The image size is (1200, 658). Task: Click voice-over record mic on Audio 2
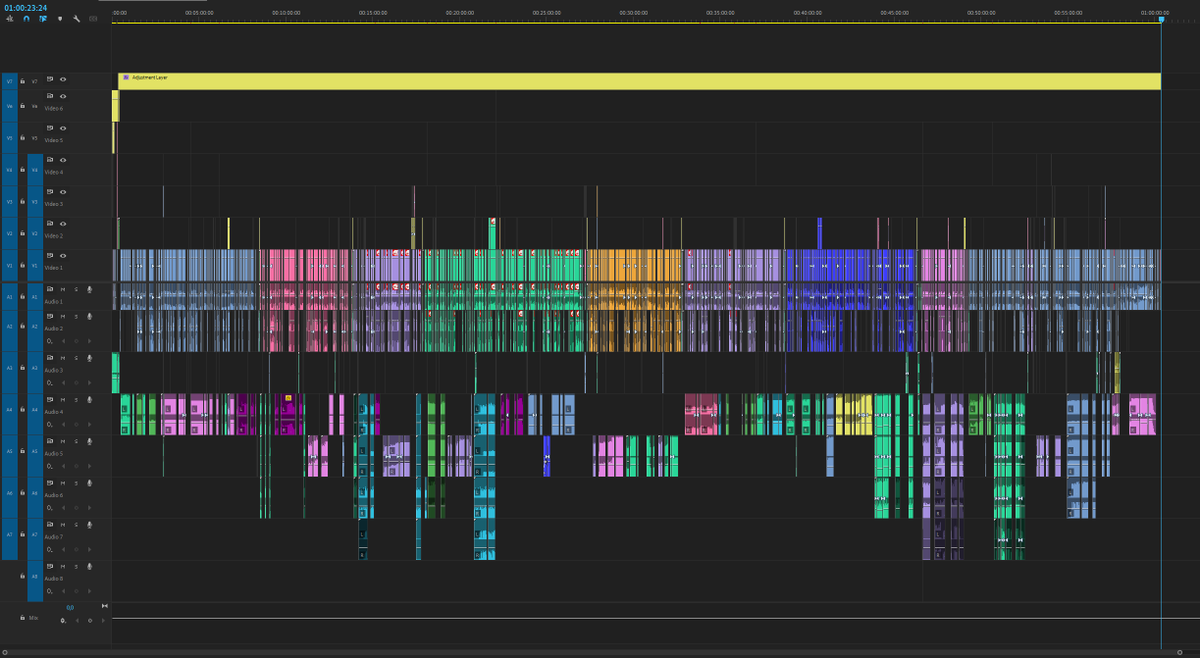point(89,316)
